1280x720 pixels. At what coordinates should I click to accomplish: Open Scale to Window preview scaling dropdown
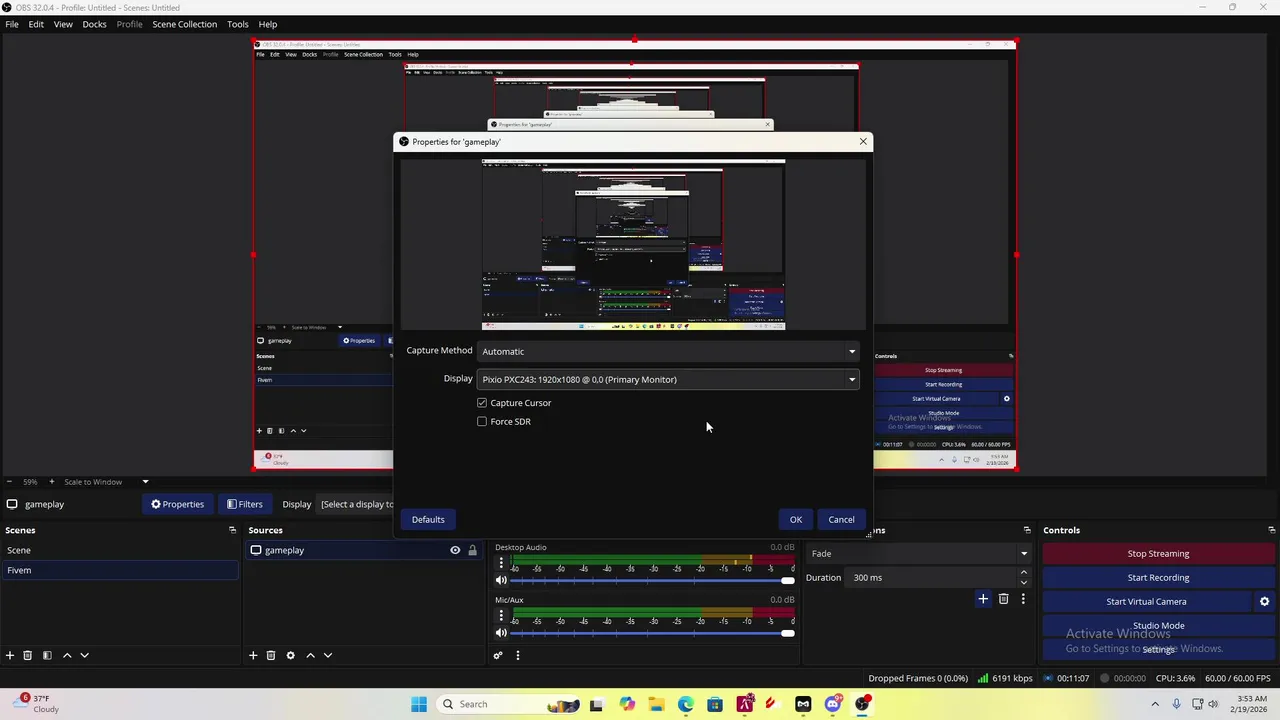pos(106,482)
